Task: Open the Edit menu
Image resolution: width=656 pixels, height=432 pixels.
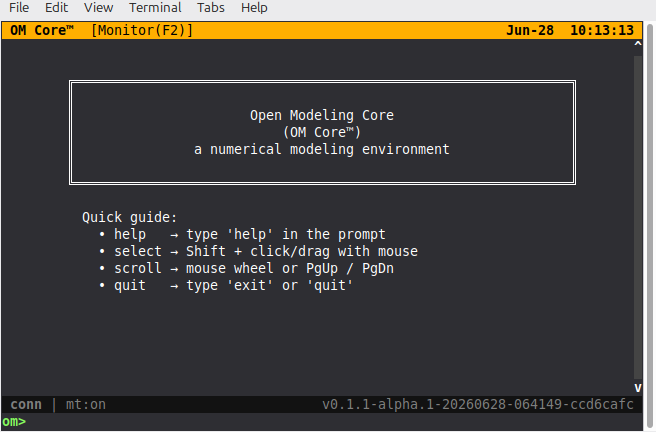Action: point(56,8)
